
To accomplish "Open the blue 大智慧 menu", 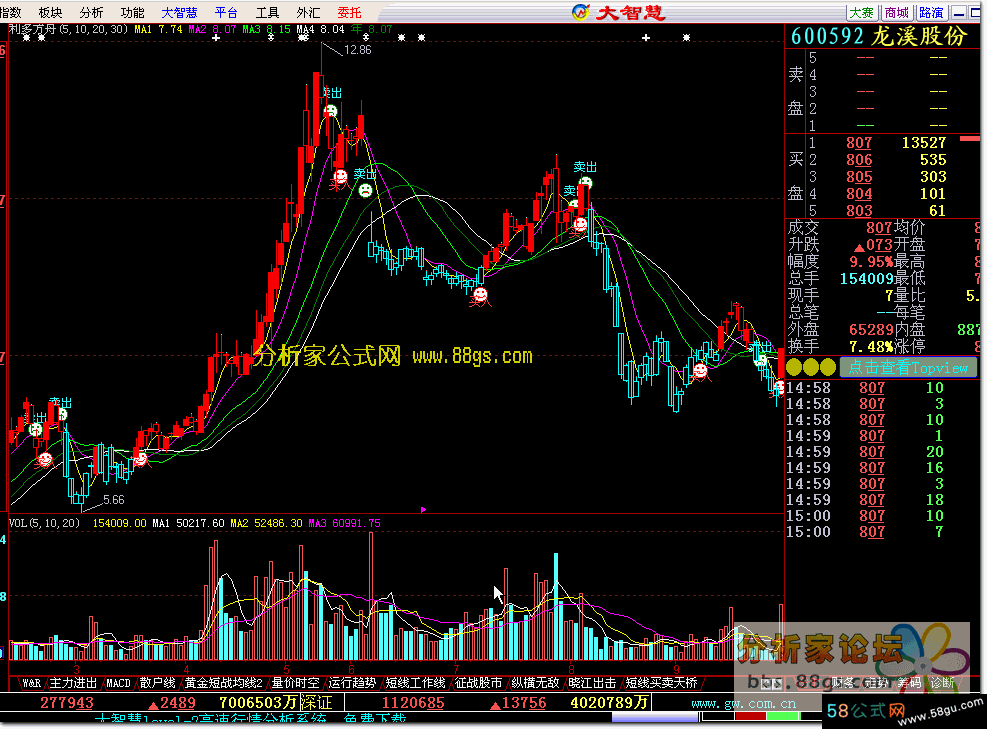I will (x=179, y=13).
